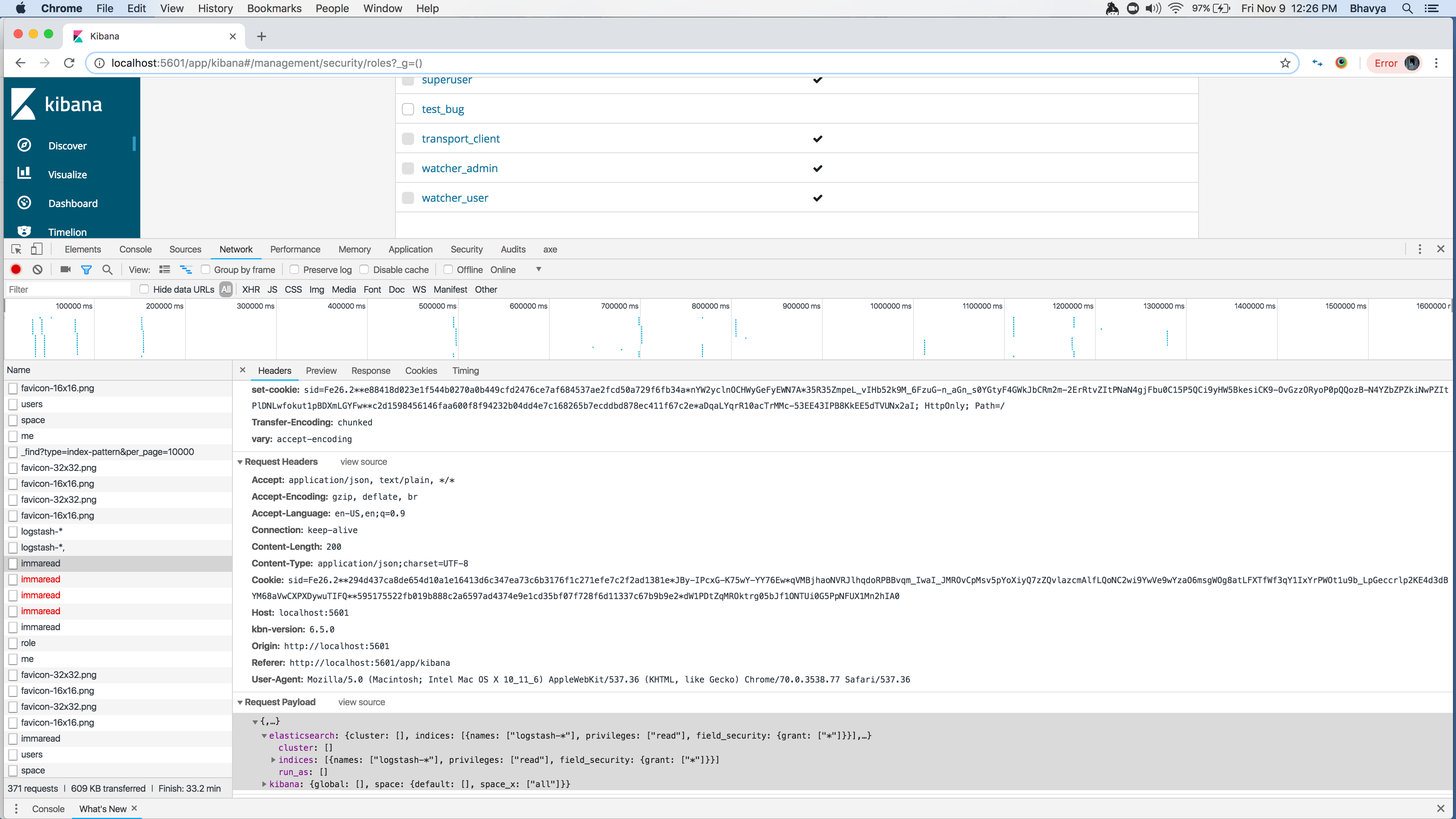Screen dimensions: 1456x819
Task: Open the Console DevTools tab
Action: (x=135, y=249)
